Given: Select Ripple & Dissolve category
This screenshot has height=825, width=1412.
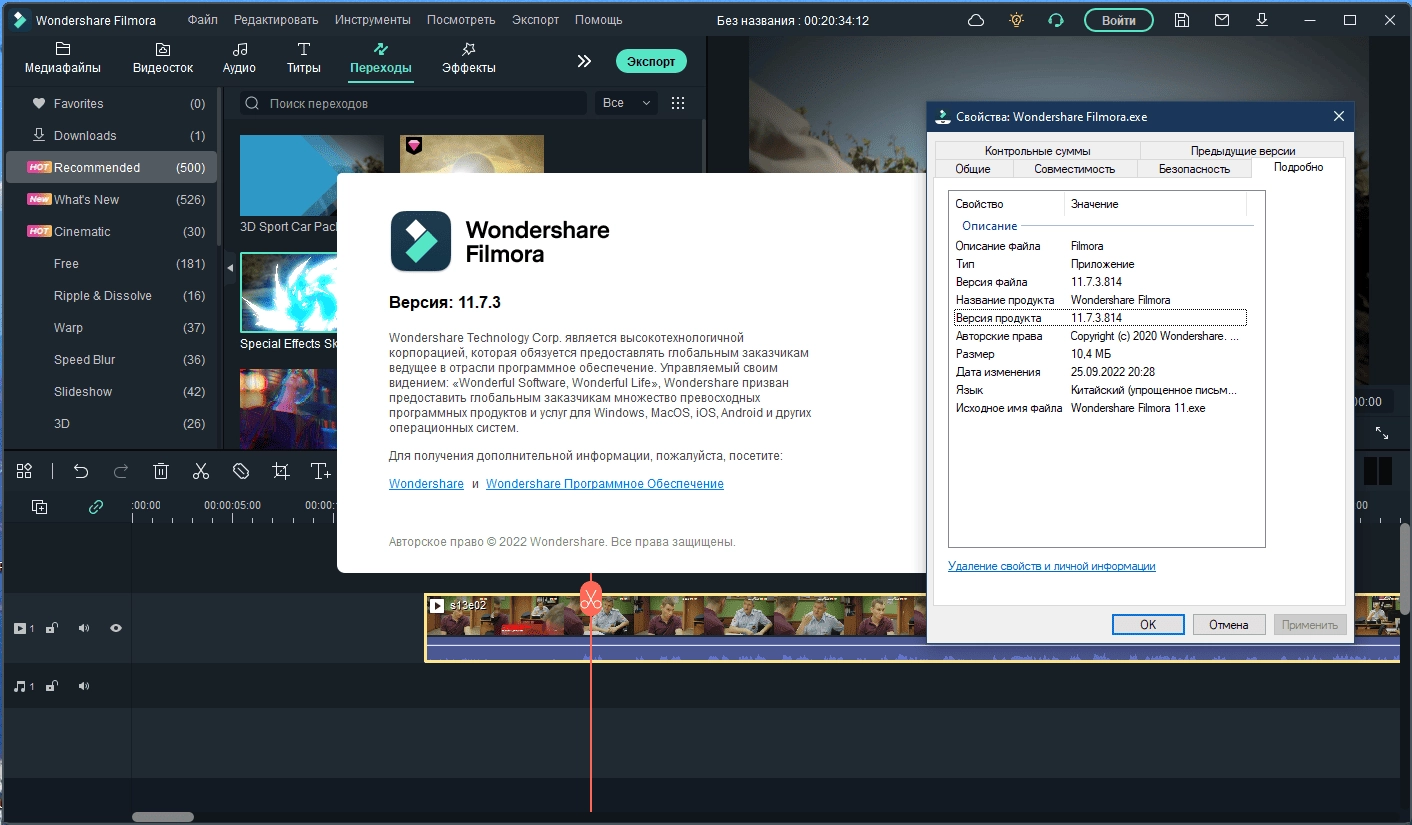Looking at the screenshot, I should click(111, 295).
